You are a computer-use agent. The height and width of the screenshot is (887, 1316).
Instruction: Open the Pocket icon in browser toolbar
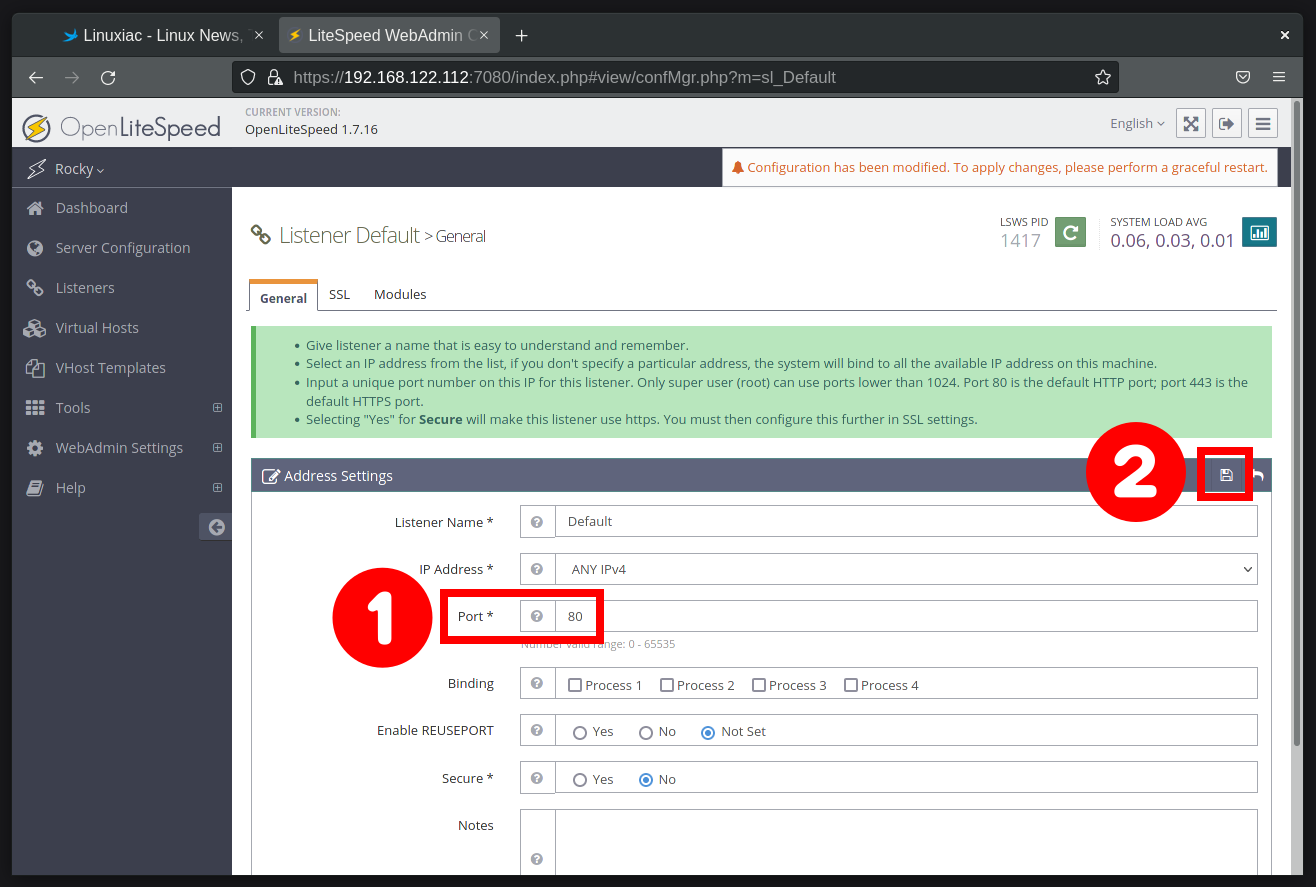1243,77
